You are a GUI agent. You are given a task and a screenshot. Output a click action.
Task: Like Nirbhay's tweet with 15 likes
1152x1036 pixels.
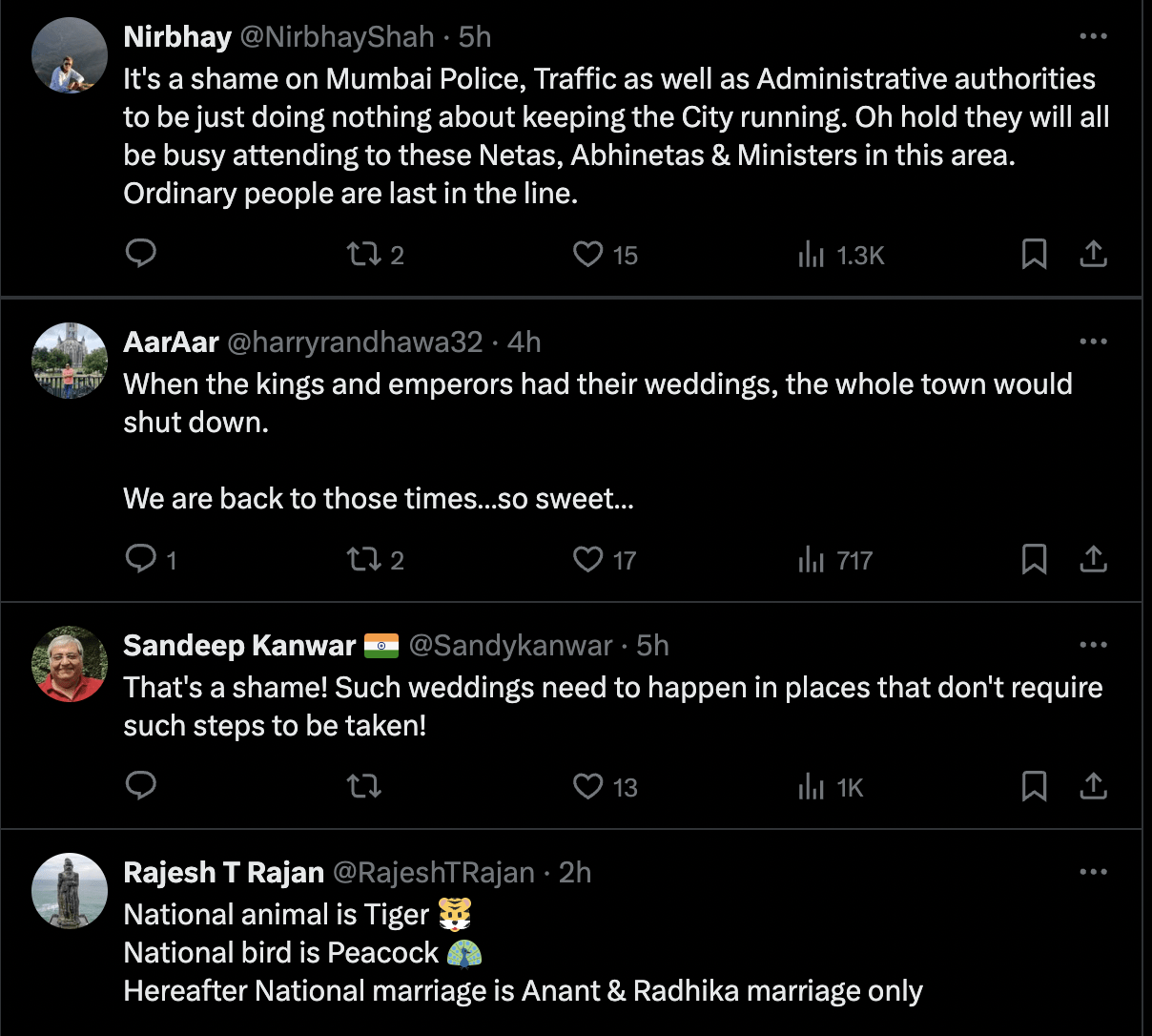(587, 254)
